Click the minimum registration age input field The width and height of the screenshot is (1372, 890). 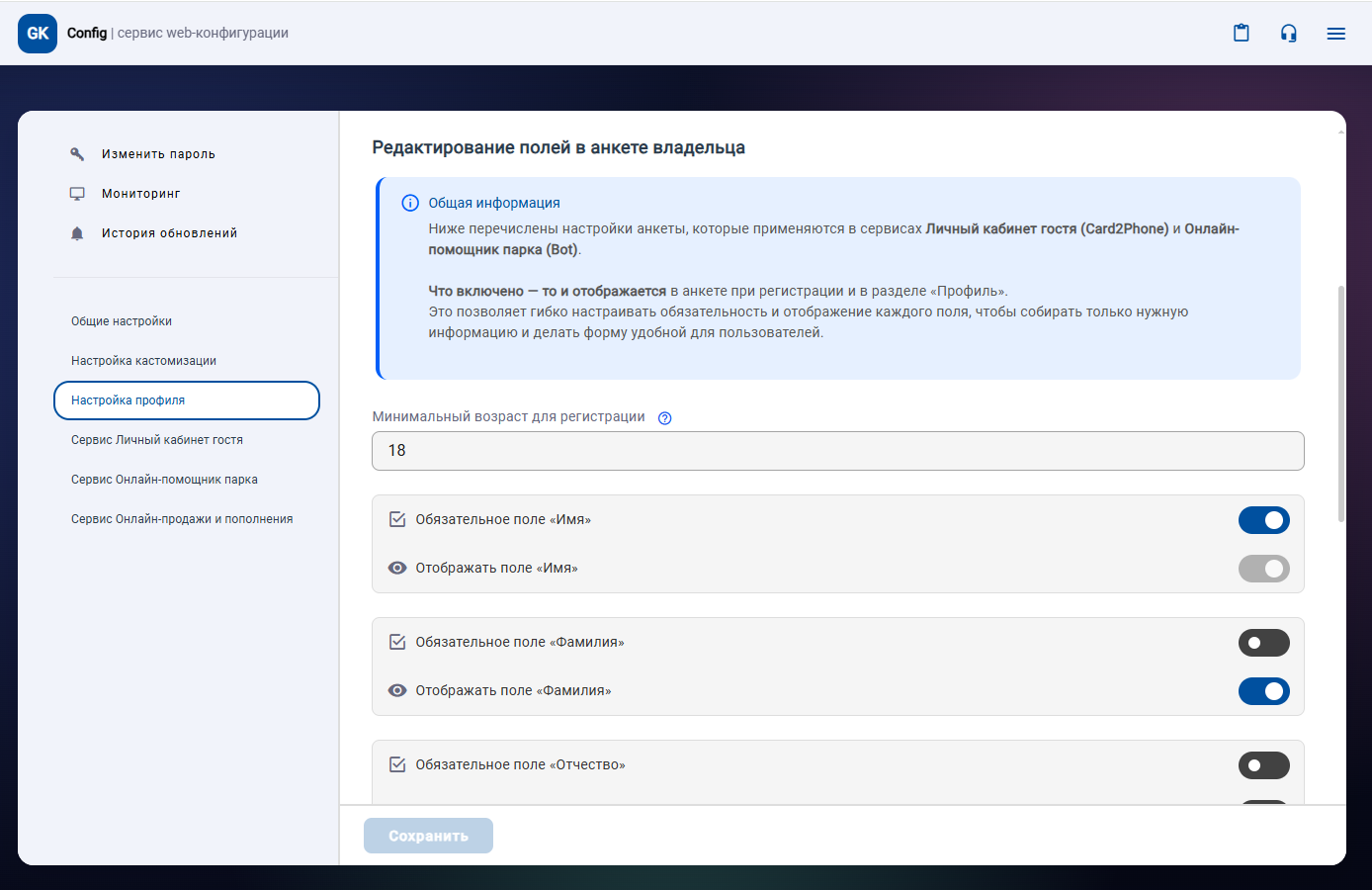click(x=837, y=451)
